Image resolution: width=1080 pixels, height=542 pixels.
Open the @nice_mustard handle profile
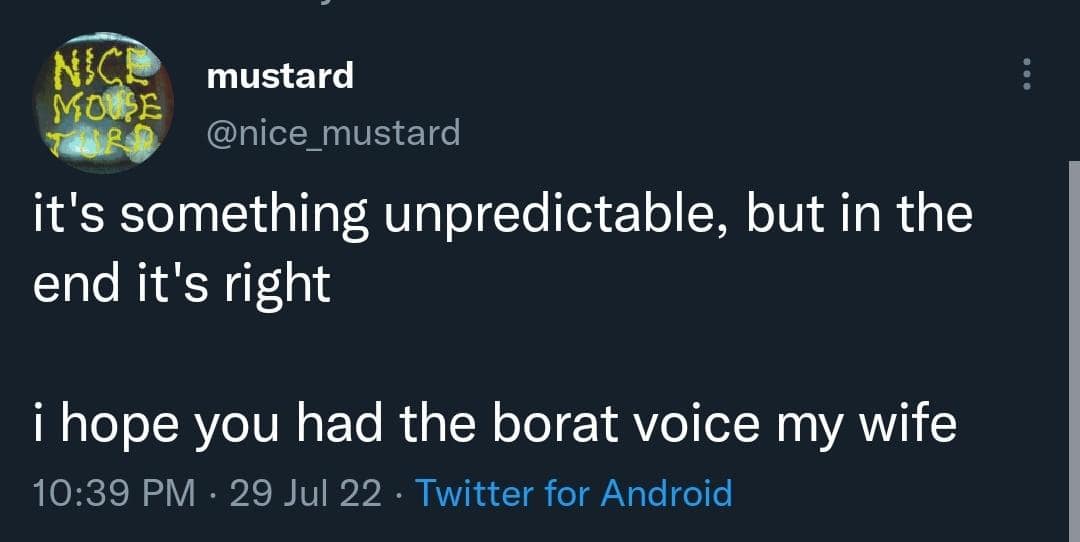333,132
